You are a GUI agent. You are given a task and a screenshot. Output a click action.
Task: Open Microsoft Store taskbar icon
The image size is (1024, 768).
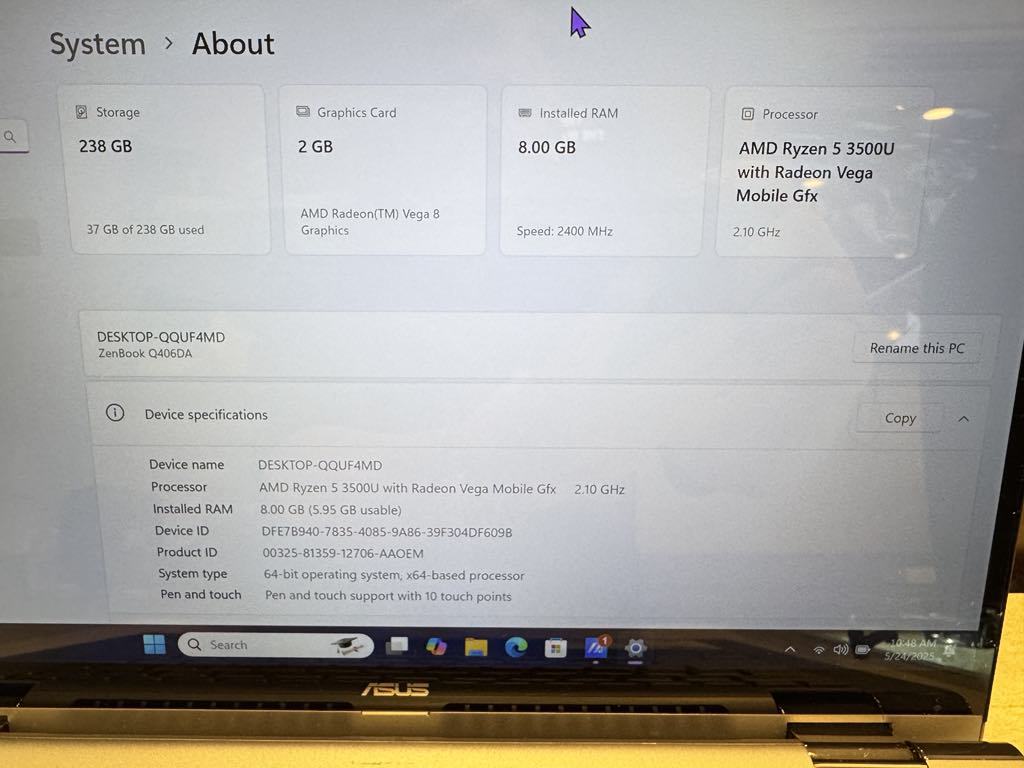[x=556, y=648]
